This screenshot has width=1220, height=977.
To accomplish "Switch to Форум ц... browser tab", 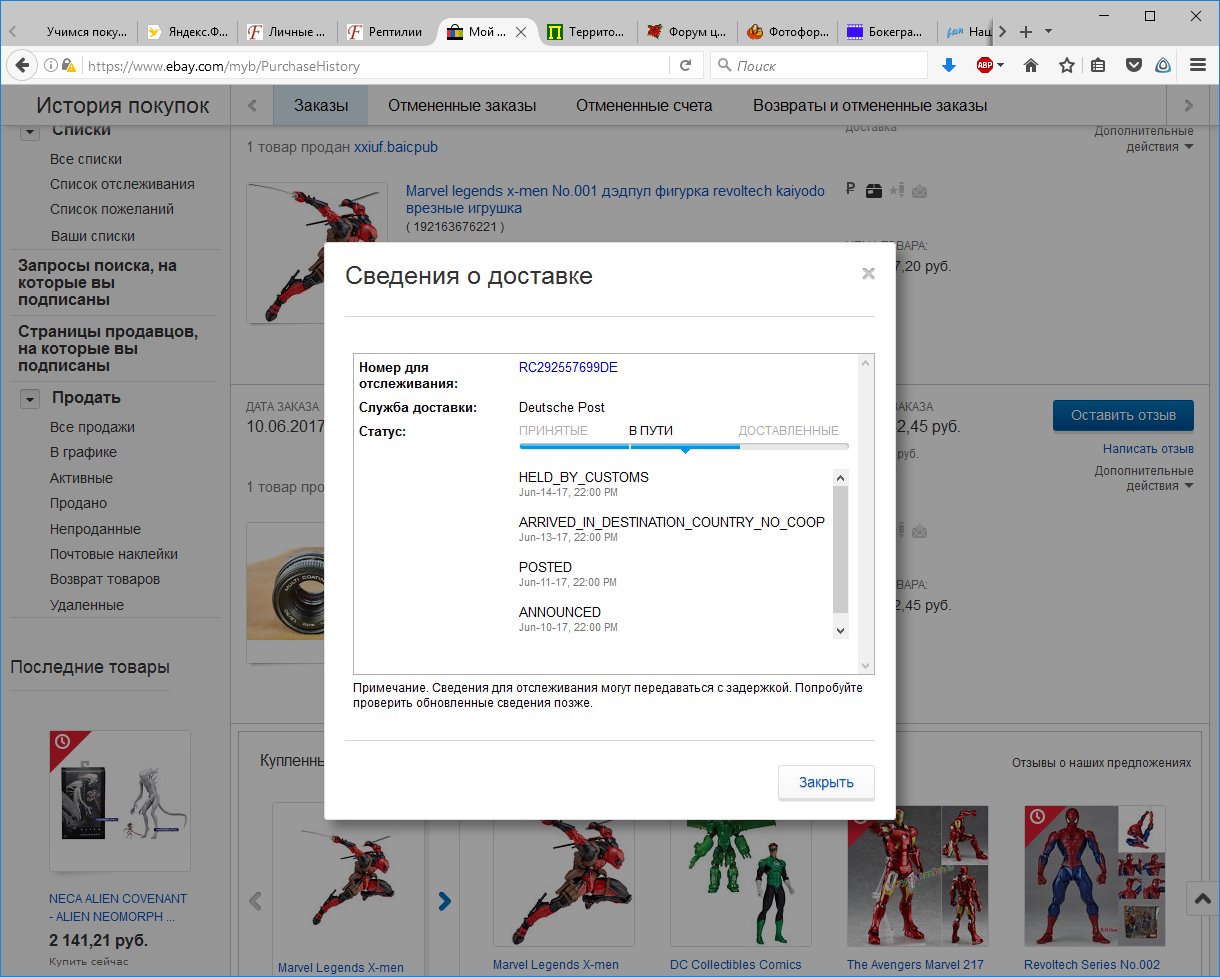I will pyautogui.click(x=687, y=32).
